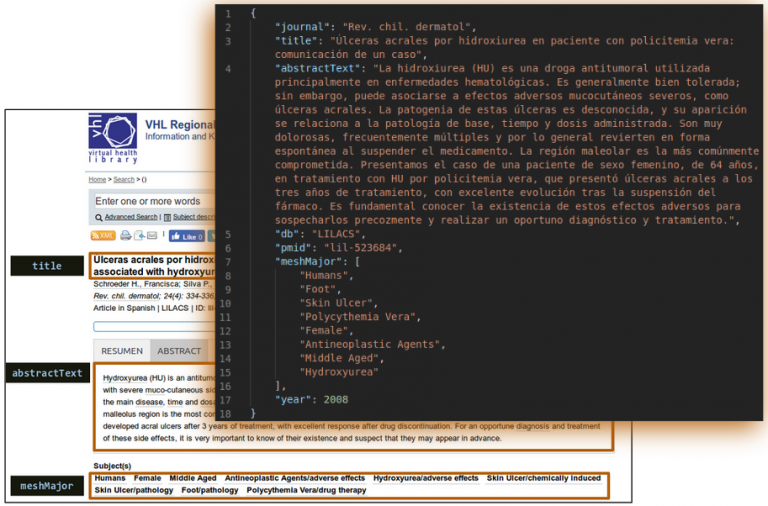Screen dimensions: 768x506
Task: Click the VHL Virtual Health Library logo
Action: pyautogui.click(x=112, y=138)
